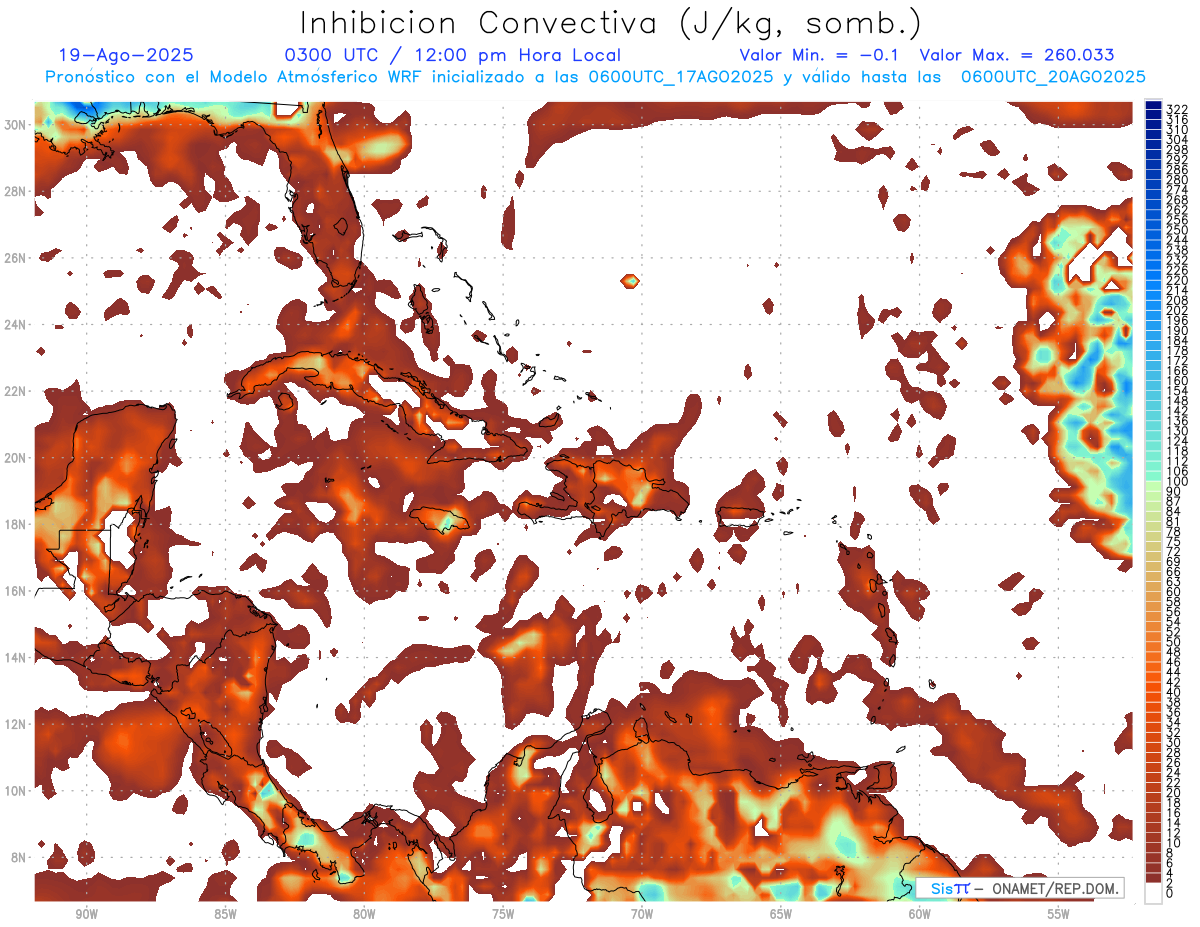
Task: Click the date label "19-Ago-2025"
Action: point(126,56)
